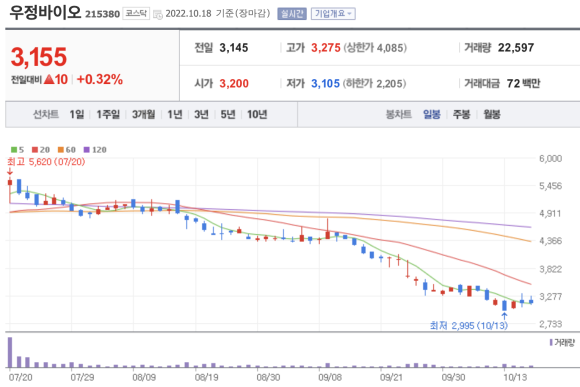The image size is (580, 387).
Task: Click the 하한가 2,205 text
Action: [374, 84]
